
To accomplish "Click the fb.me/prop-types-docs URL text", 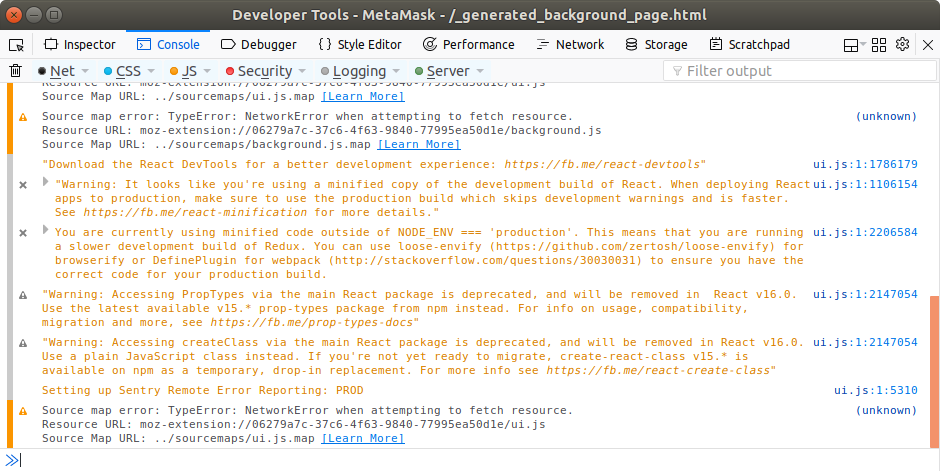I will [311, 322].
